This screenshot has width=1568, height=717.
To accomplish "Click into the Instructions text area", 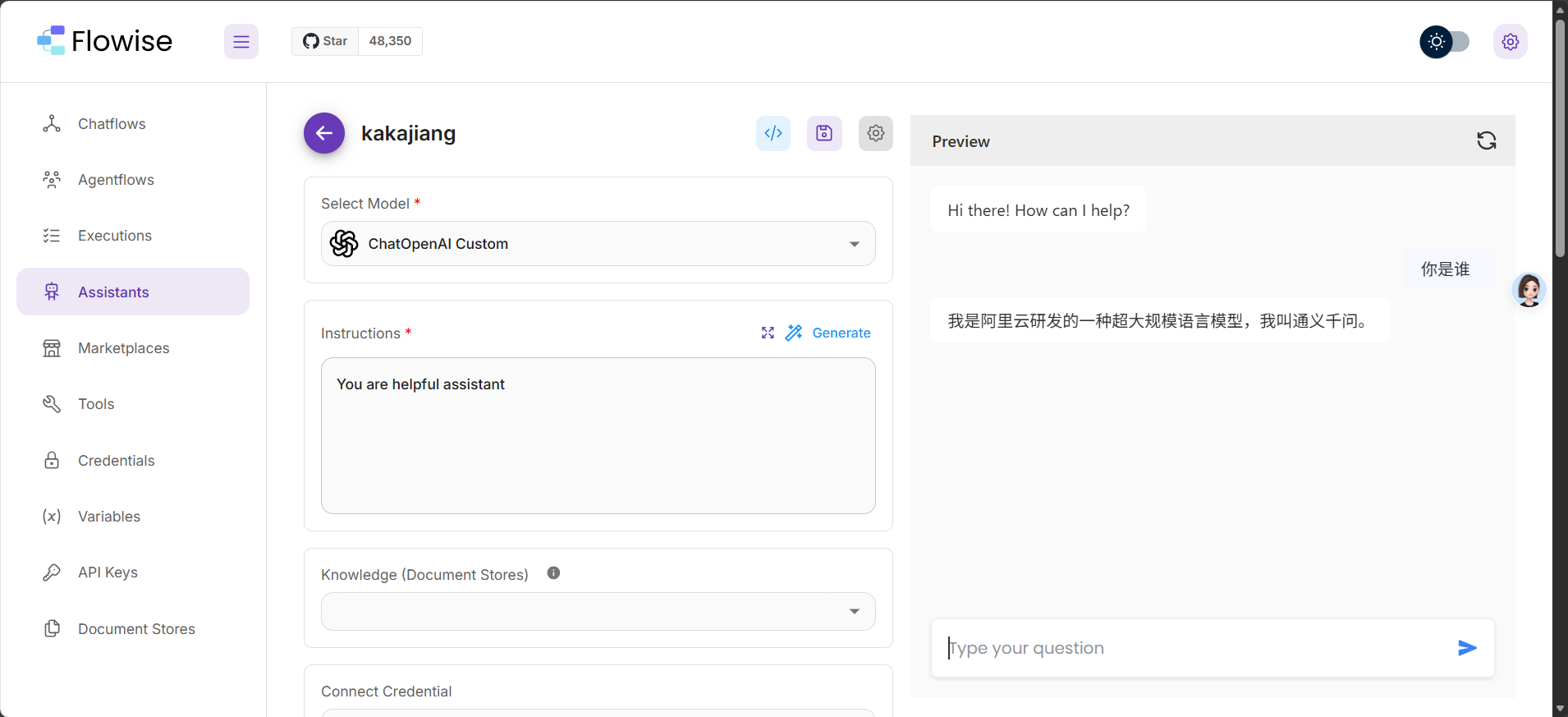I will (598, 436).
